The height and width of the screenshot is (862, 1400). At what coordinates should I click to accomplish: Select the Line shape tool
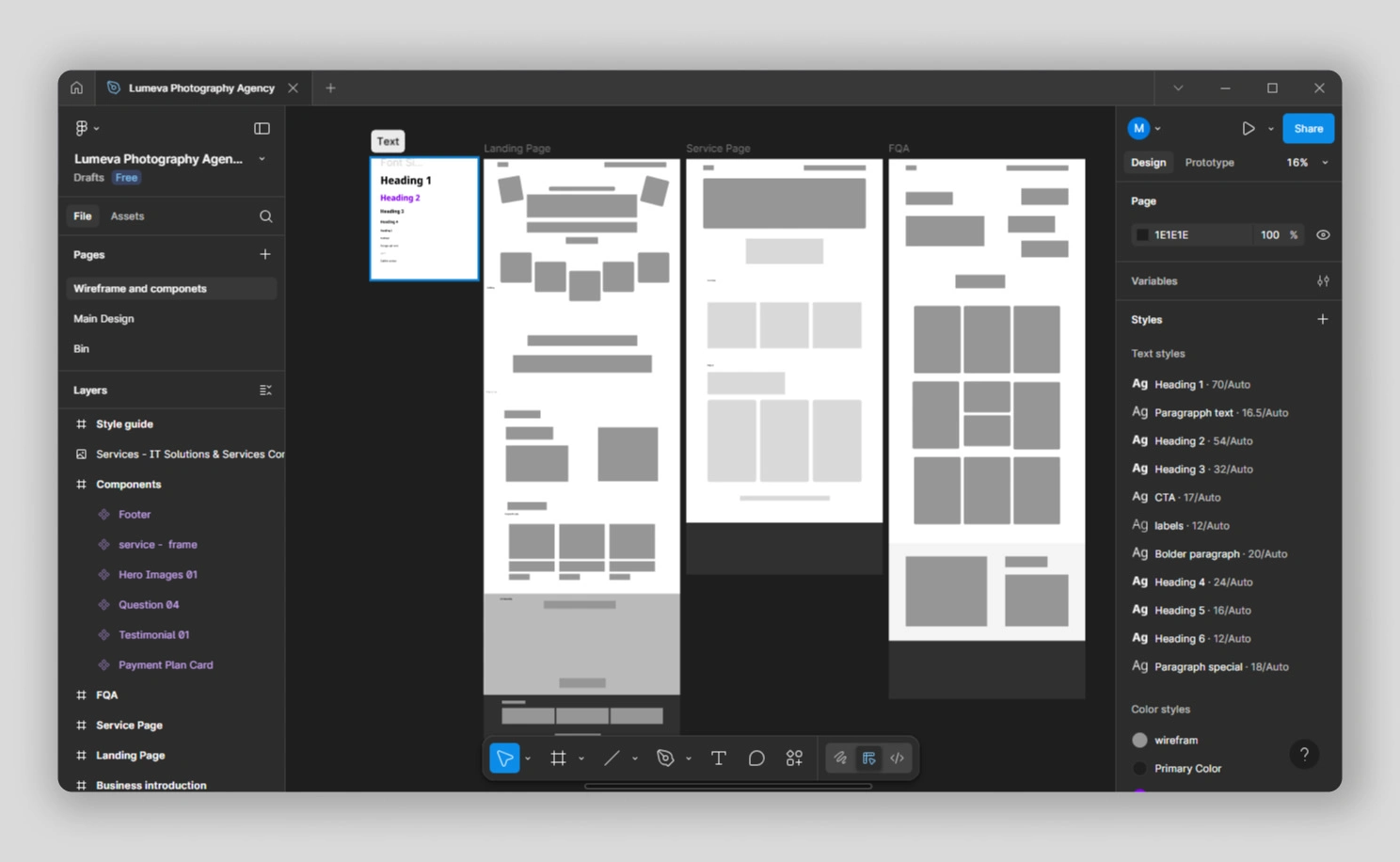point(612,758)
